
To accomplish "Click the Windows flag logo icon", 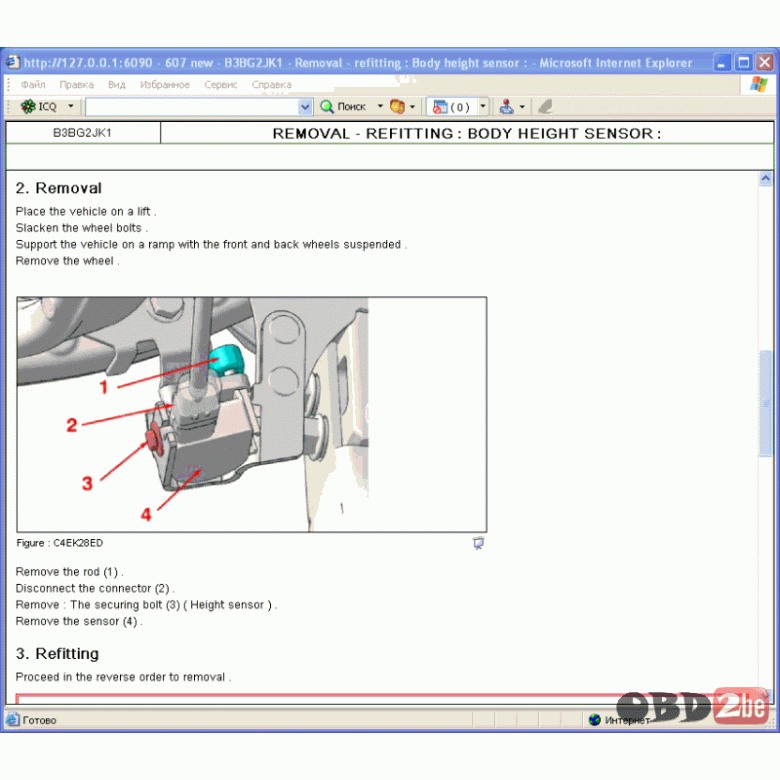I will (x=759, y=84).
